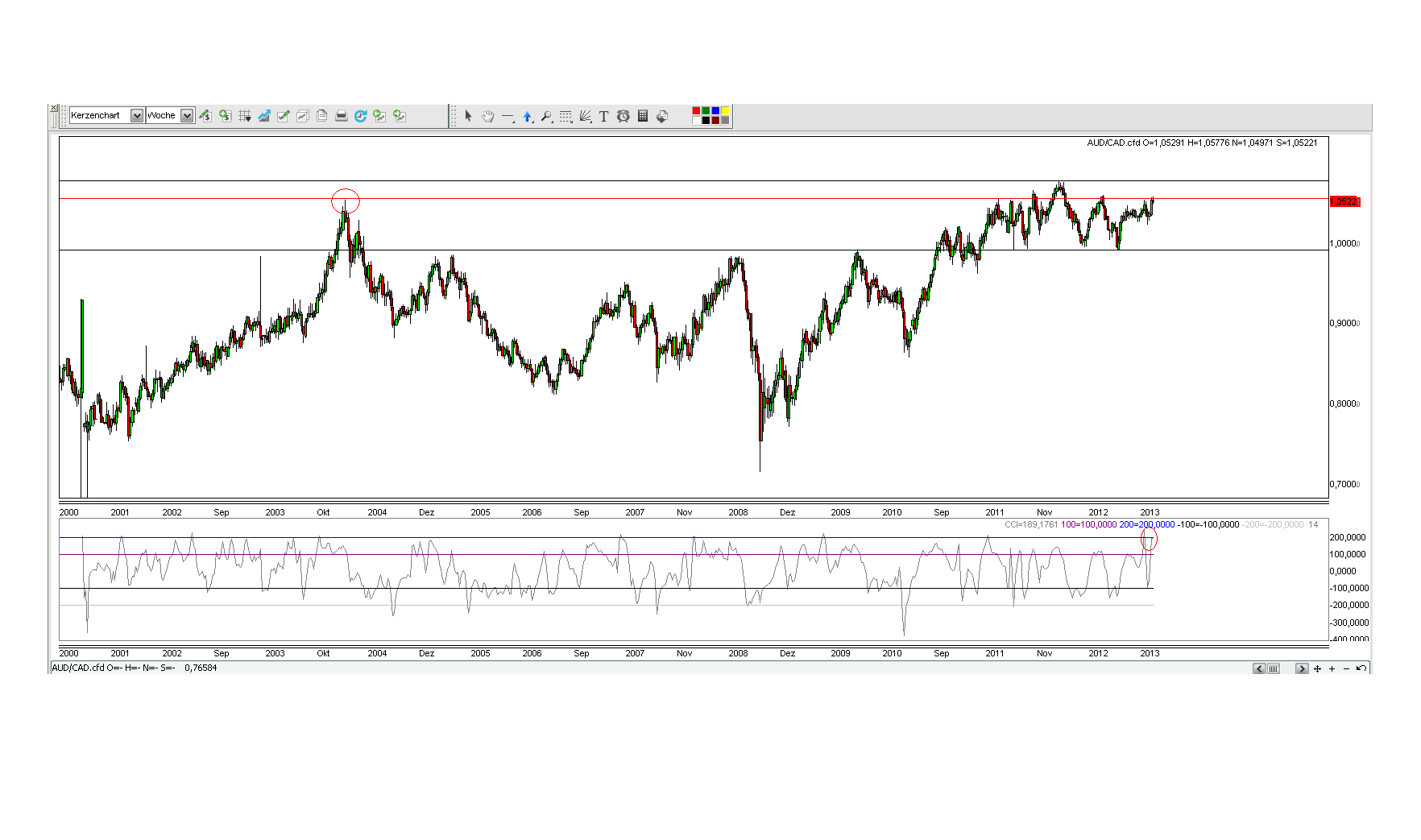Print the chart with the printer icon
This screenshot has height=840, width=1421.
point(342,116)
